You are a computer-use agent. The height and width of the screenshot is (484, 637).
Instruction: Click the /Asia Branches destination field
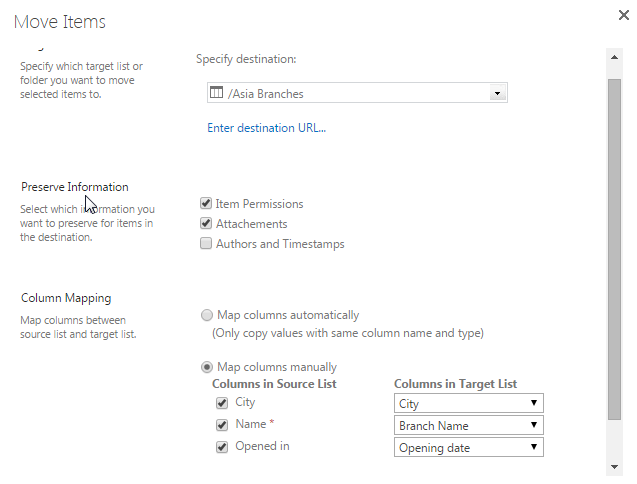pos(357,93)
